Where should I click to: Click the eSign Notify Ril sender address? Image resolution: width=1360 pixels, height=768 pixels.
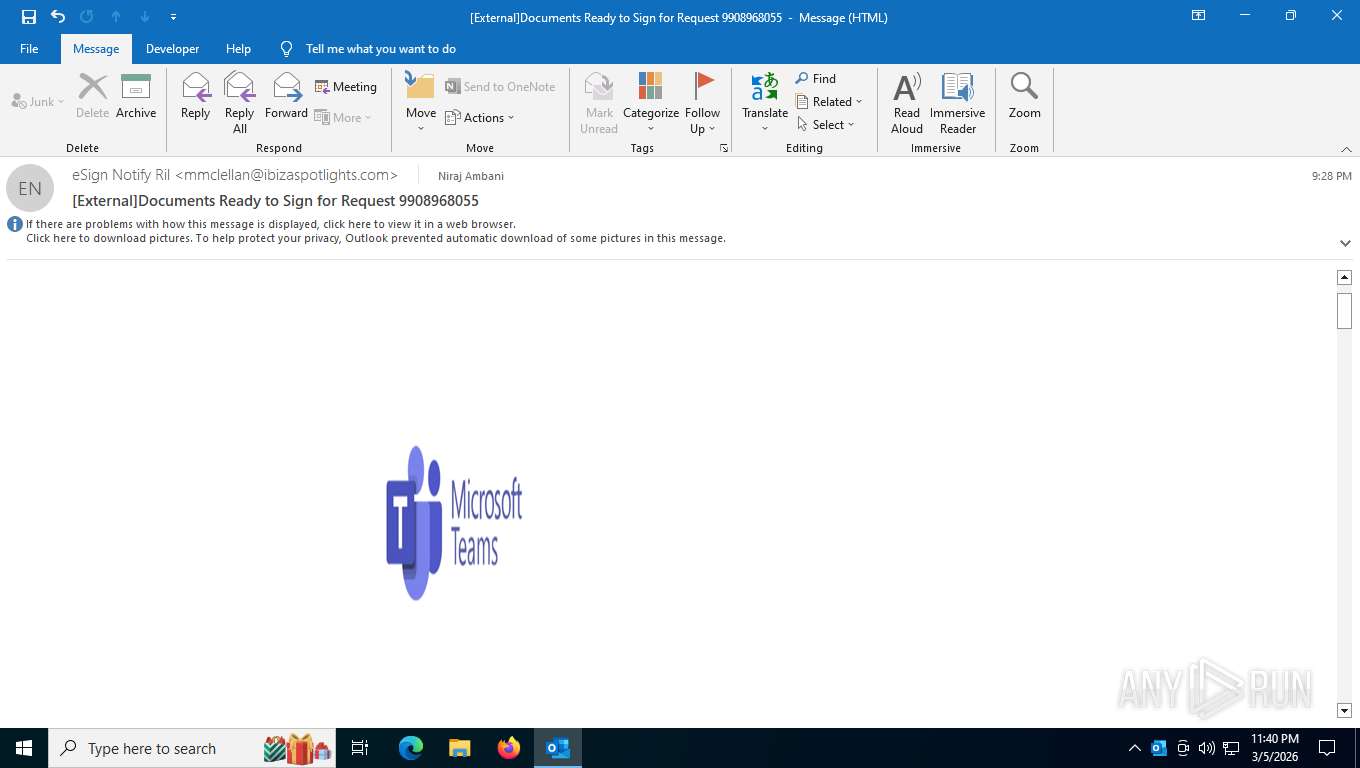tap(235, 175)
